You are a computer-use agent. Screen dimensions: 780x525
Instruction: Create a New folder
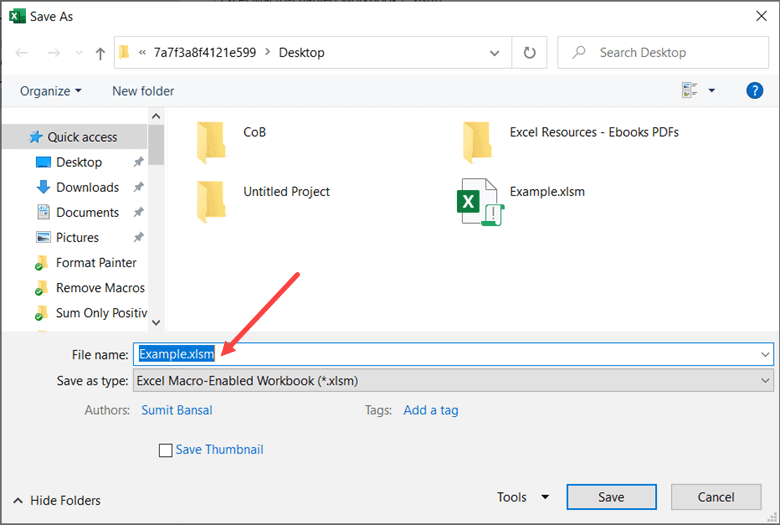pos(143,91)
